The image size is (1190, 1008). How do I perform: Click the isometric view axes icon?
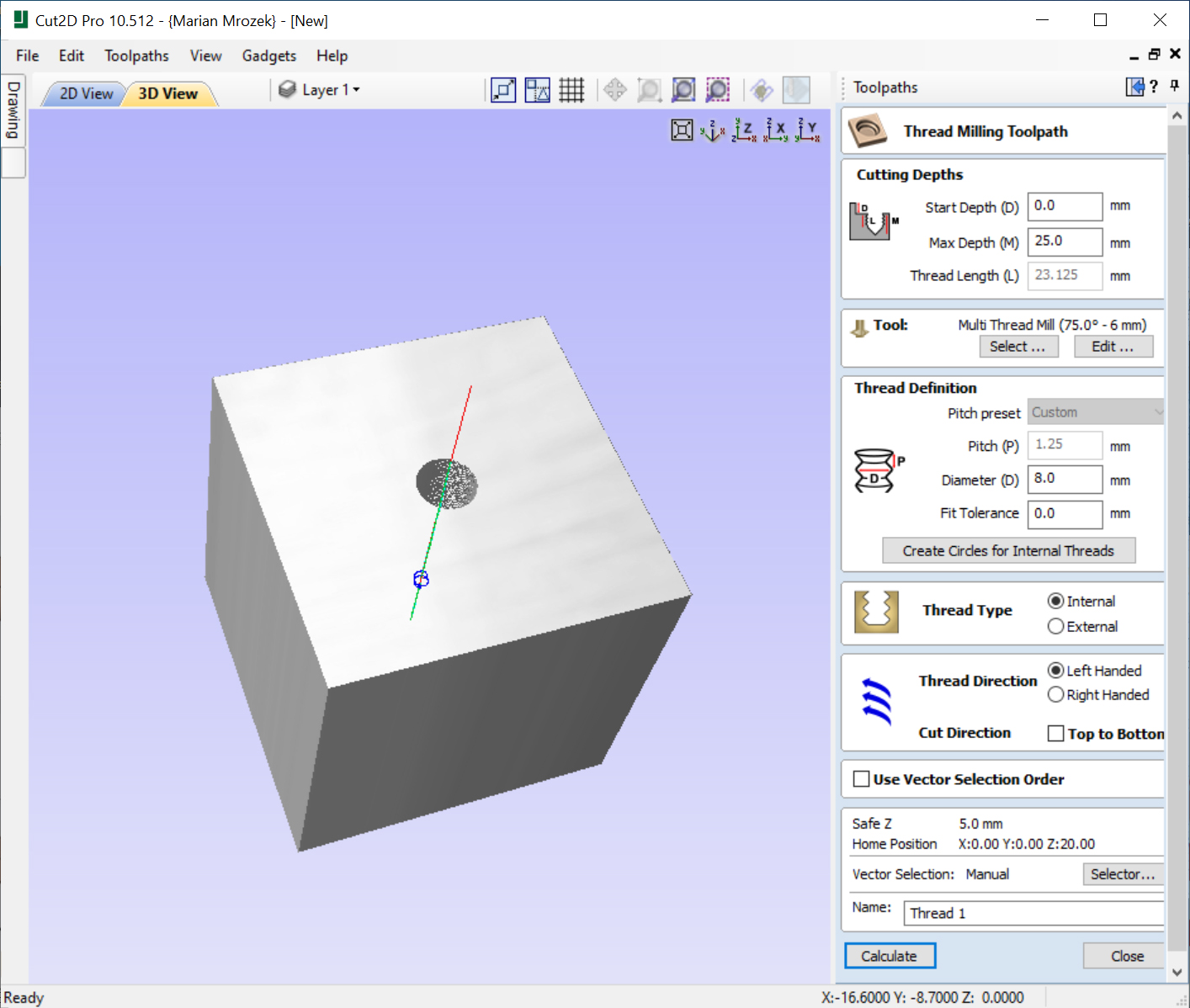[x=712, y=130]
